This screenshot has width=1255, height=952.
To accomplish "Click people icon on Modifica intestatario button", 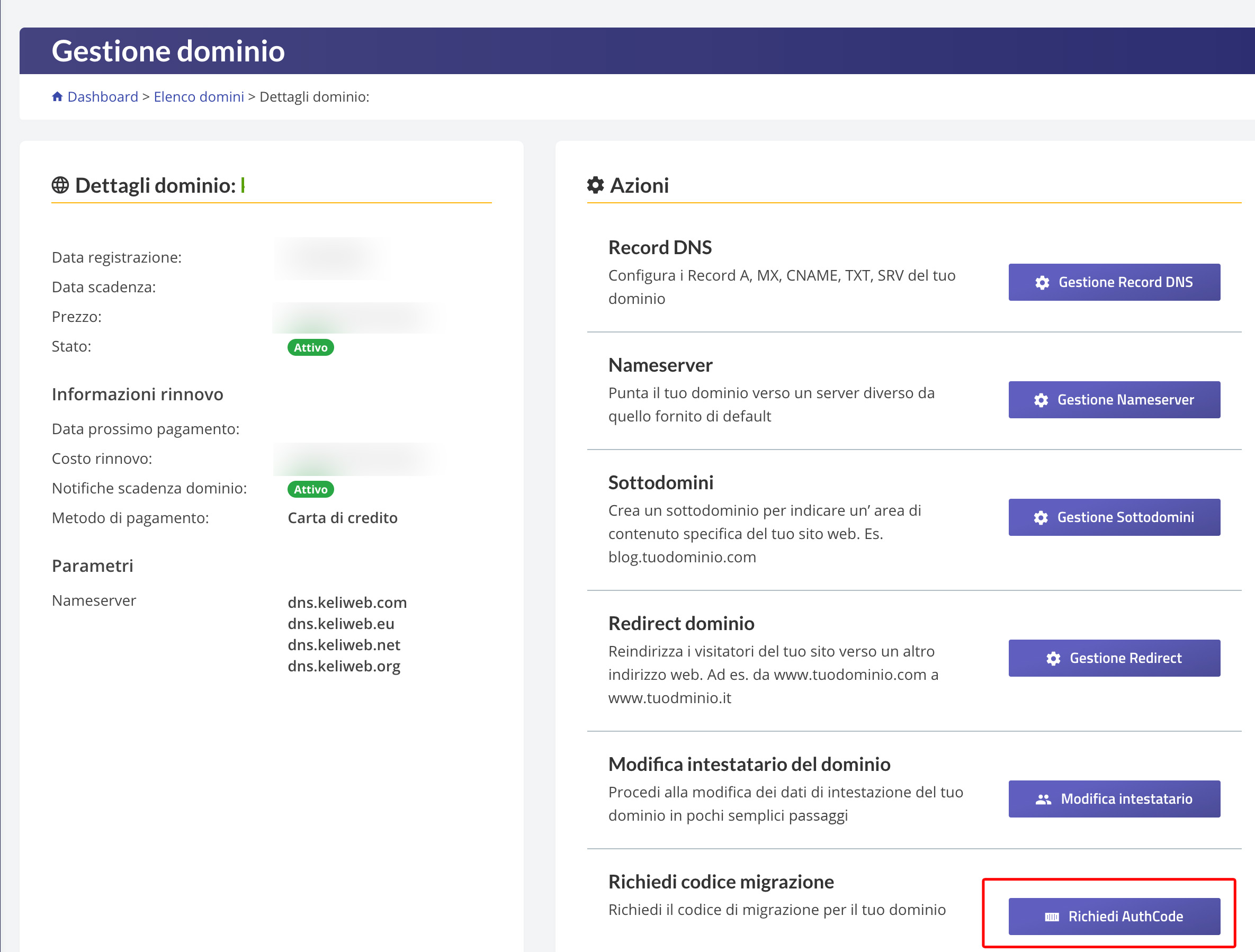I will click(1043, 799).
